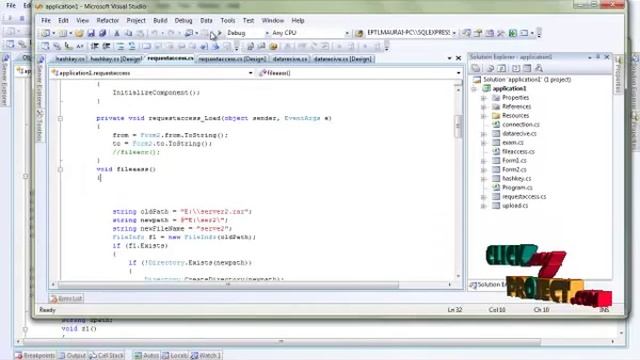The height and width of the screenshot is (360, 640).
Task: Click the code editor vertical scrollbar thumb
Action: 458,127
